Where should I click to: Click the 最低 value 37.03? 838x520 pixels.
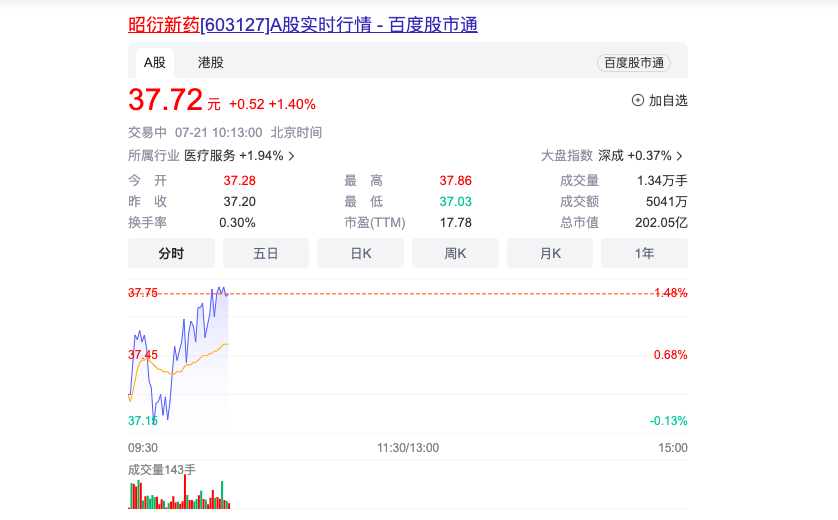[455, 201]
